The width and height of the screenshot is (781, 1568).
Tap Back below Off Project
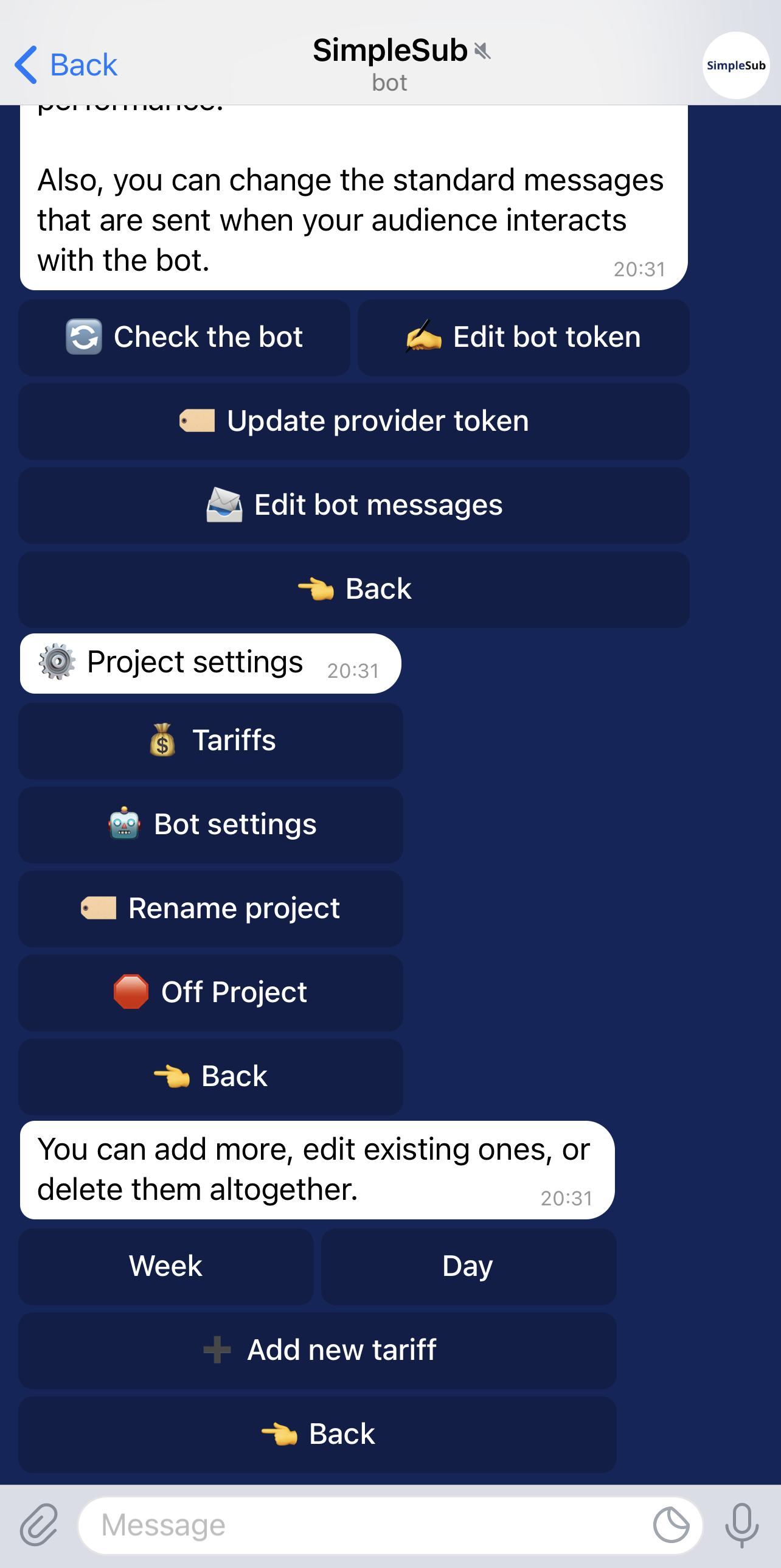(210, 1077)
